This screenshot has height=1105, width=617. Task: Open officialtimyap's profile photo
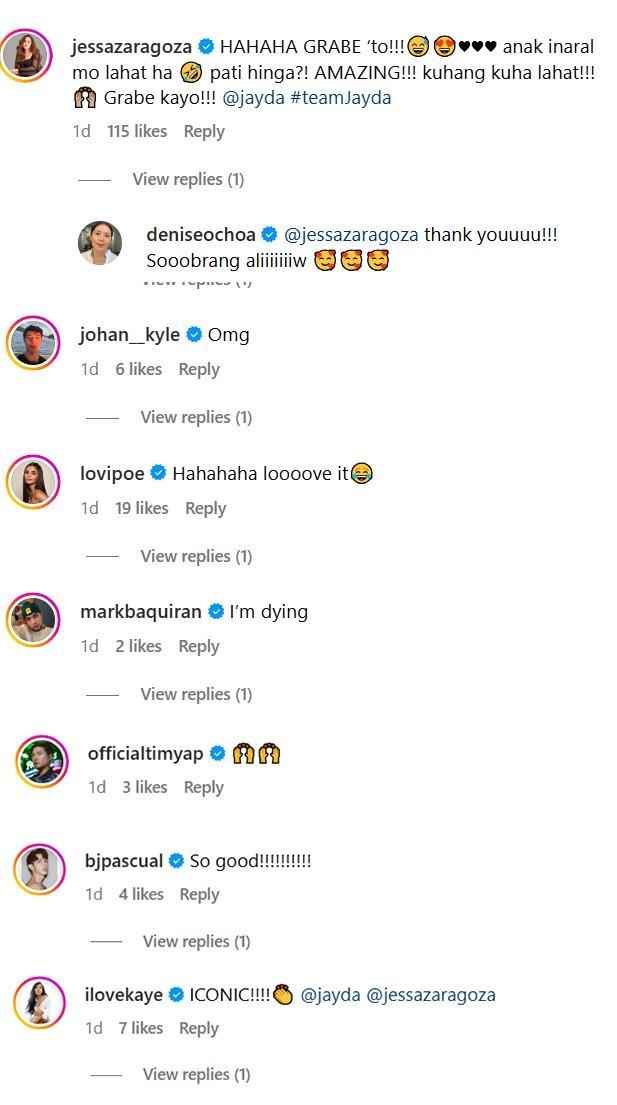click(41, 762)
